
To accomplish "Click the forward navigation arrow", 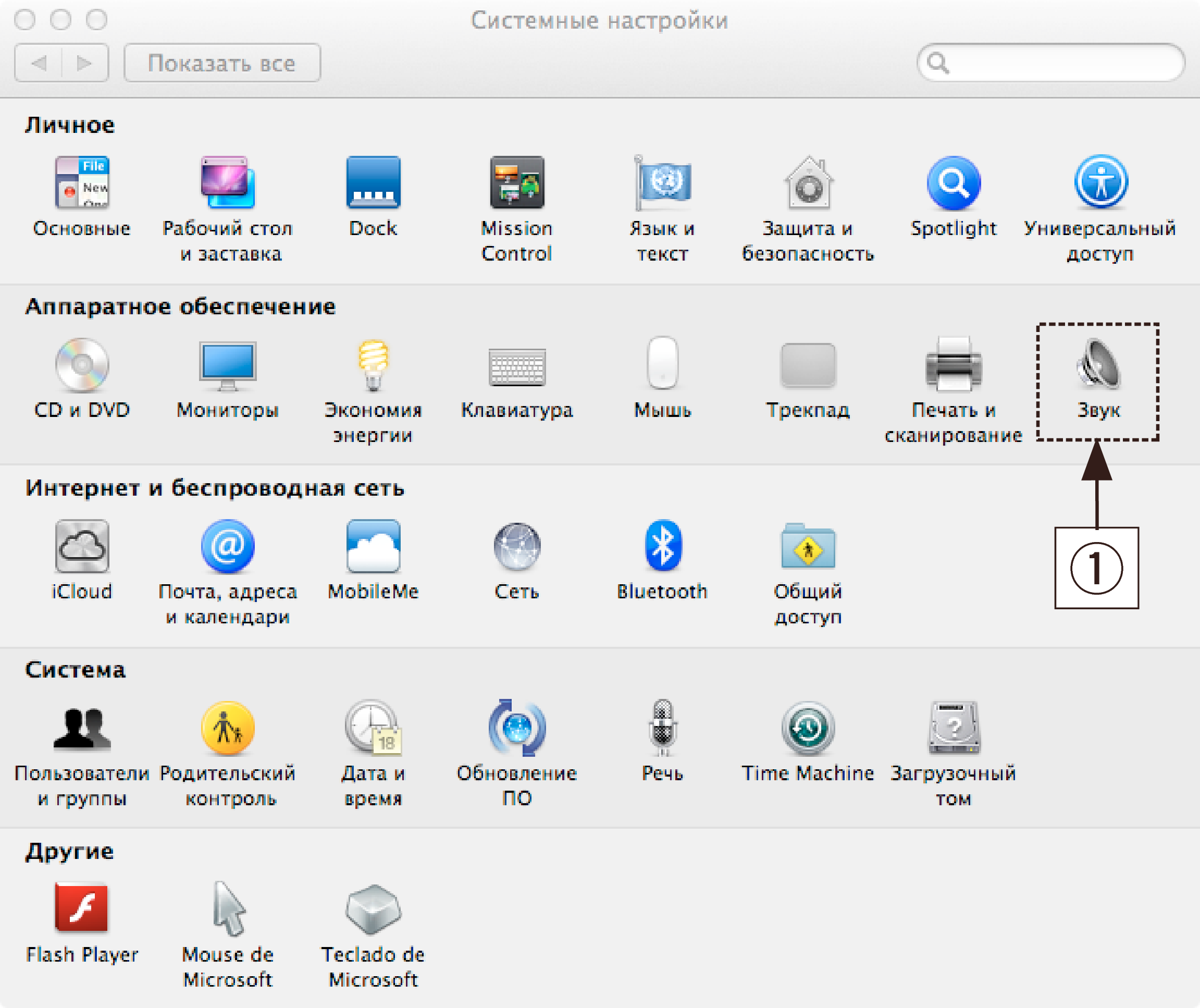I will tap(84, 63).
